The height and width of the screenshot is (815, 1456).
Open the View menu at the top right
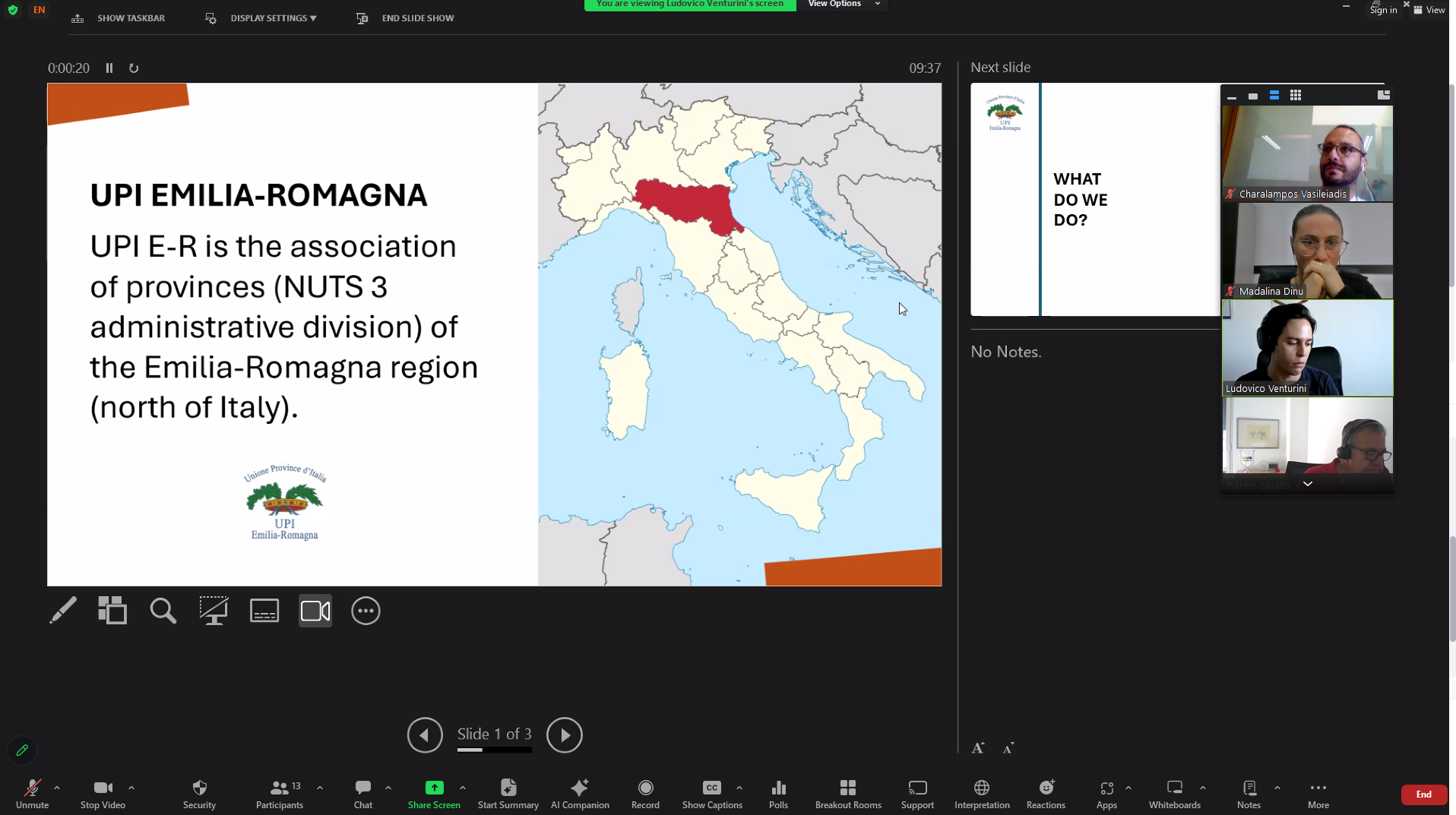1429,10
